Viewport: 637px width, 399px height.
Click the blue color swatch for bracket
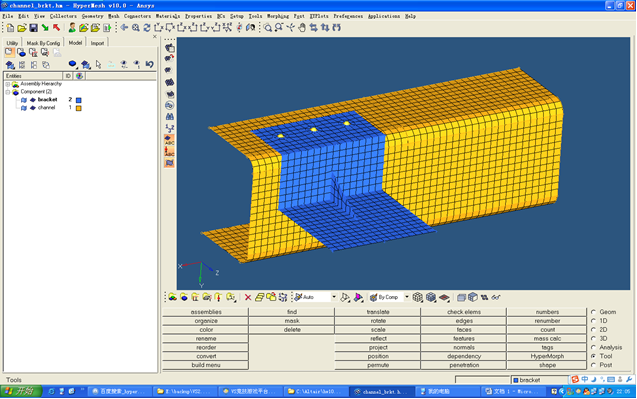click(79, 100)
